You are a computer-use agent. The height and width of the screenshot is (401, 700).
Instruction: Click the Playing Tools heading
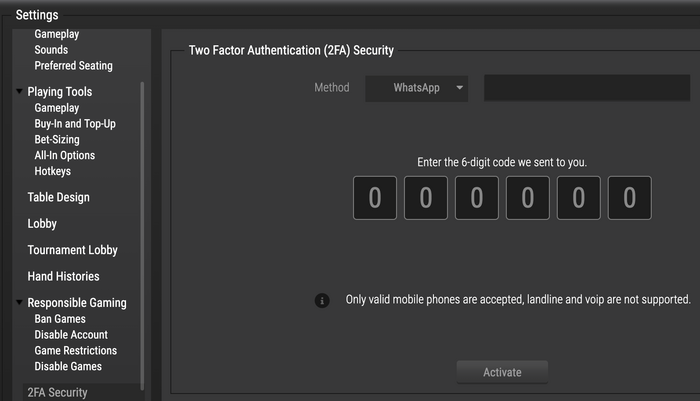tap(60, 92)
